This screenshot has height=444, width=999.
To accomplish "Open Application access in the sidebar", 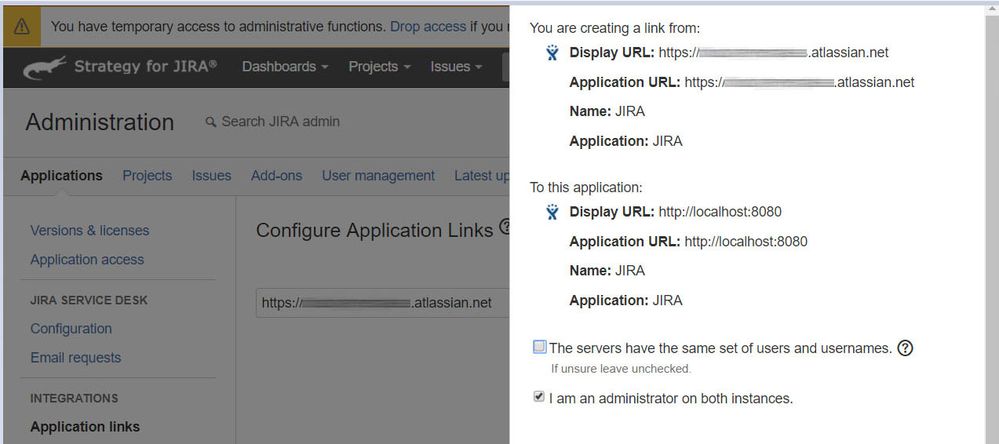I will coord(87,260).
